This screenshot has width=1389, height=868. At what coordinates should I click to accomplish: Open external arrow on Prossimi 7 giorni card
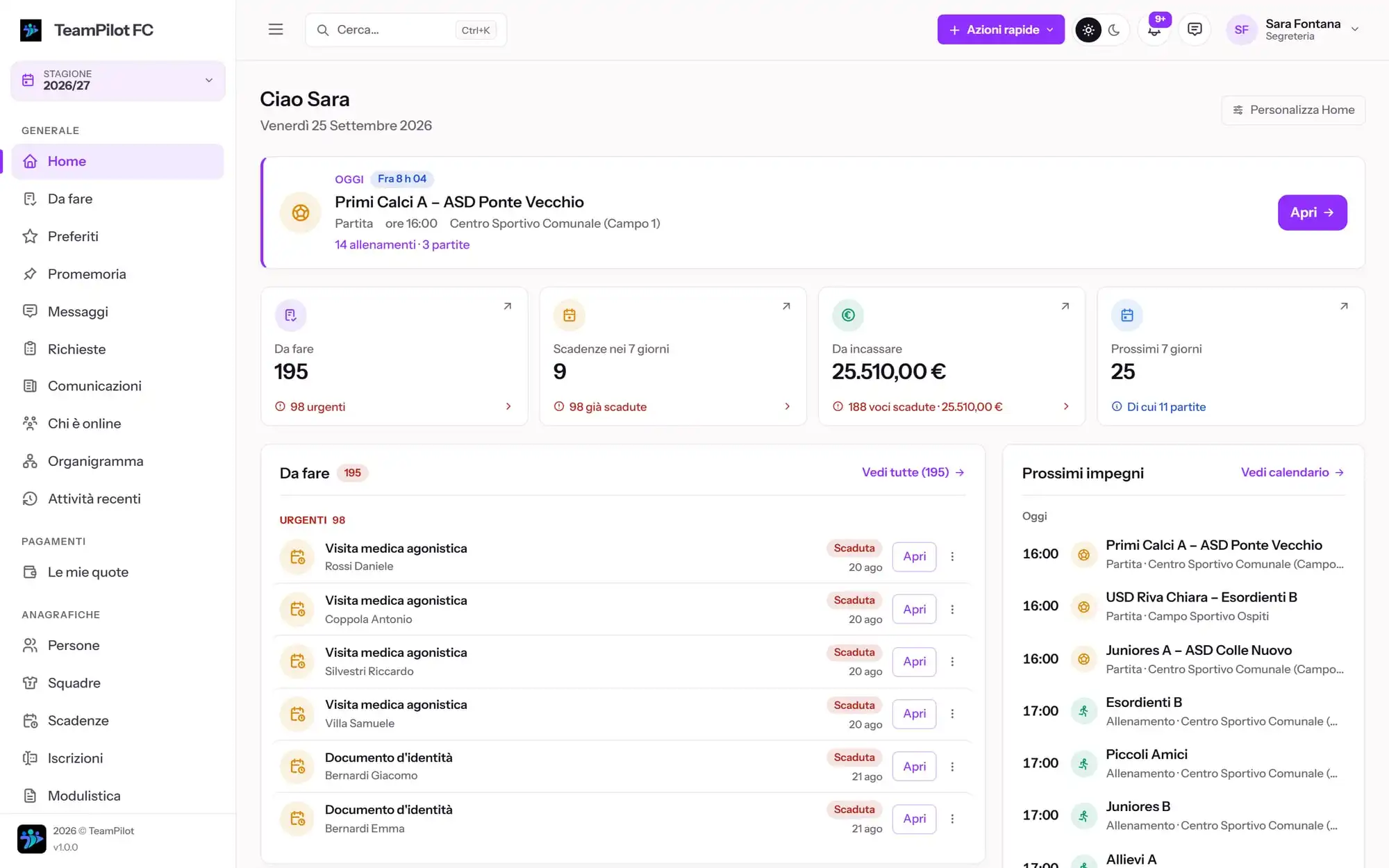click(x=1344, y=306)
